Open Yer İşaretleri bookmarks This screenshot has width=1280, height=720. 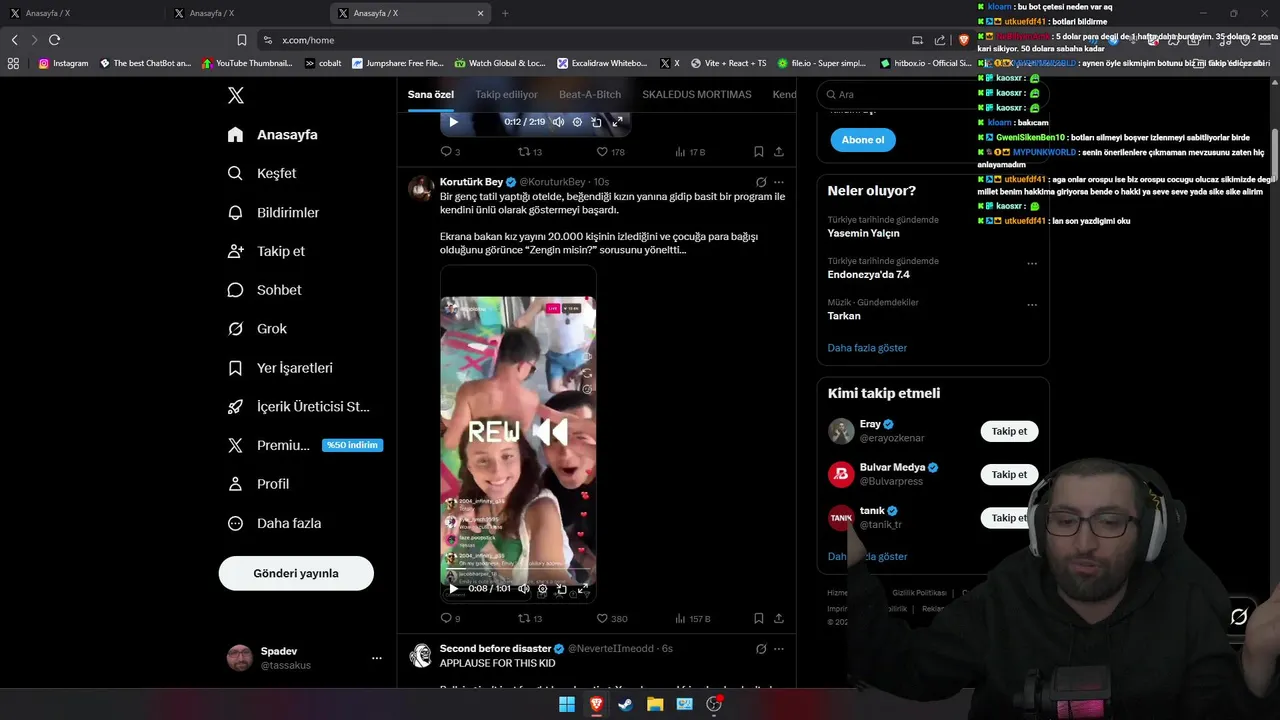(x=280, y=368)
